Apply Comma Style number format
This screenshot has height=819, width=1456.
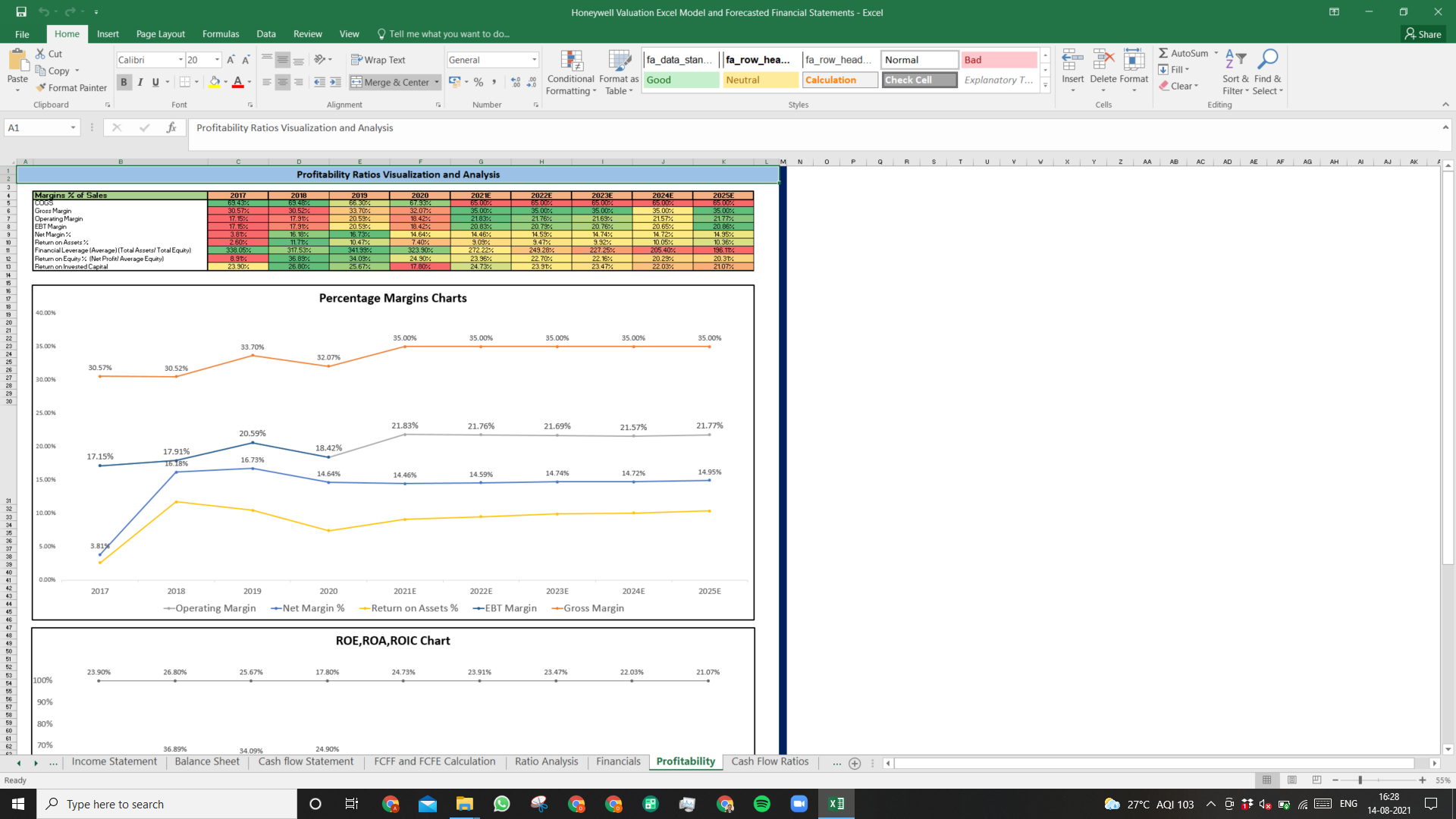pyautogui.click(x=494, y=82)
